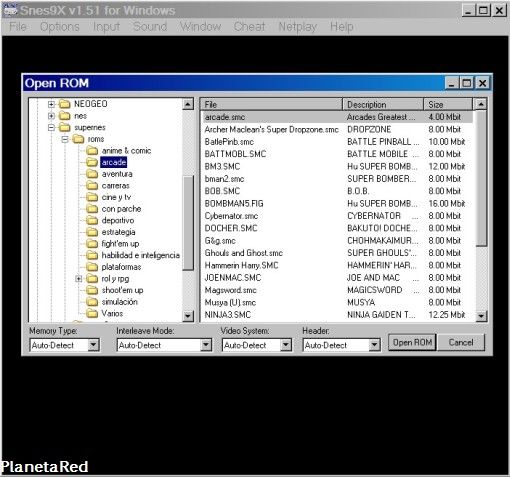This screenshot has height=477, width=510.
Task: Click the estrategia folder icon
Action: pyautogui.click(x=92, y=232)
